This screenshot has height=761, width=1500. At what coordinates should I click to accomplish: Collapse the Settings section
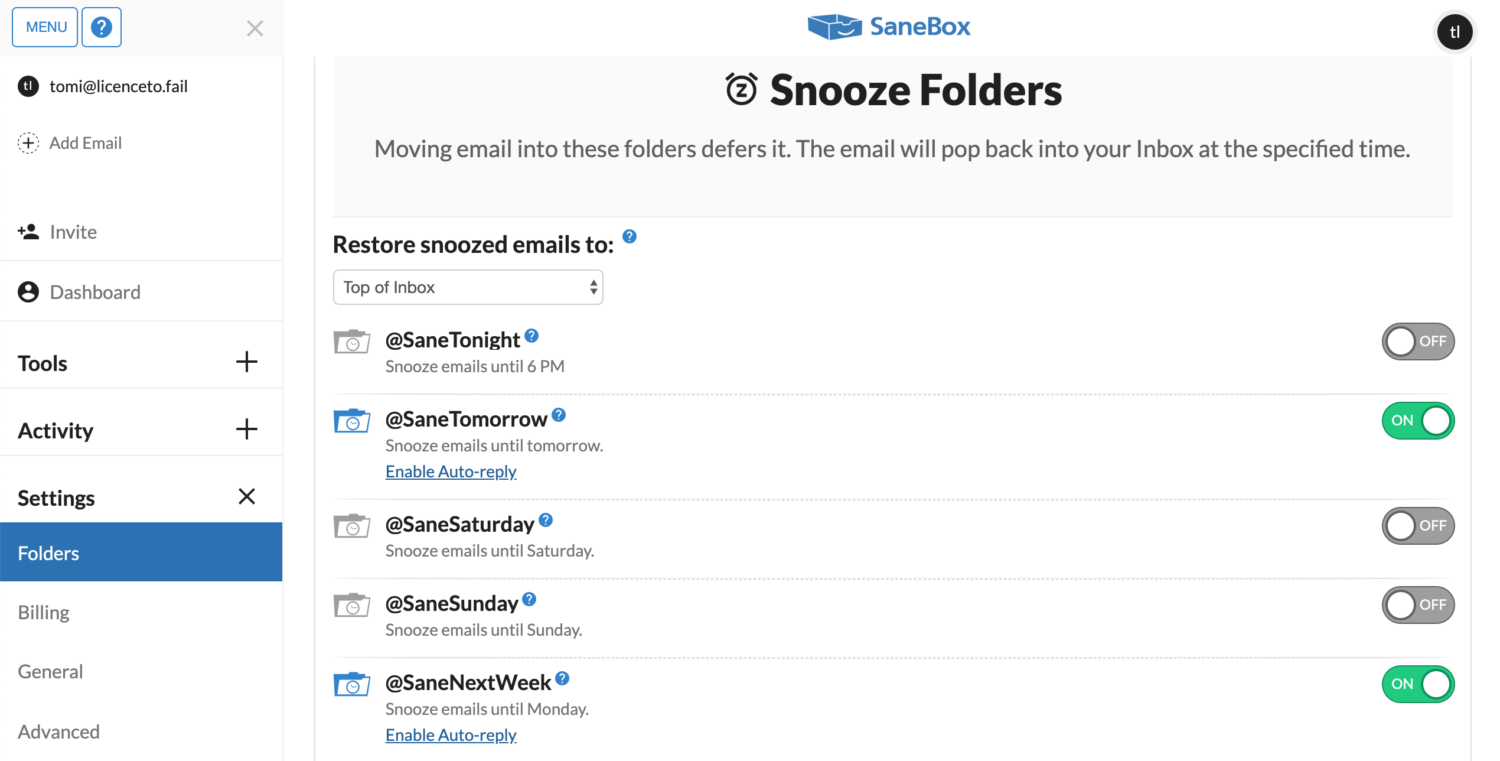pos(246,497)
